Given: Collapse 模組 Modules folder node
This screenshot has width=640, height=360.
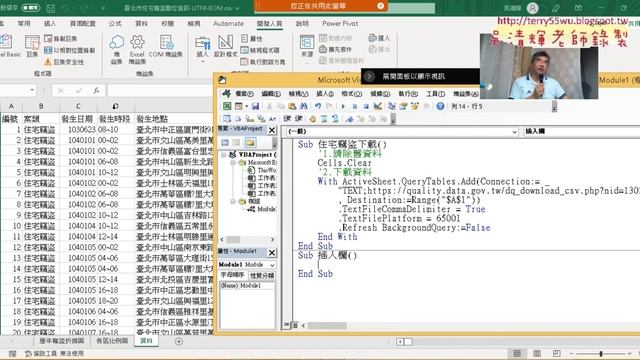Looking at the screenshot, I should pyautogui.click(x=233, y=201).
